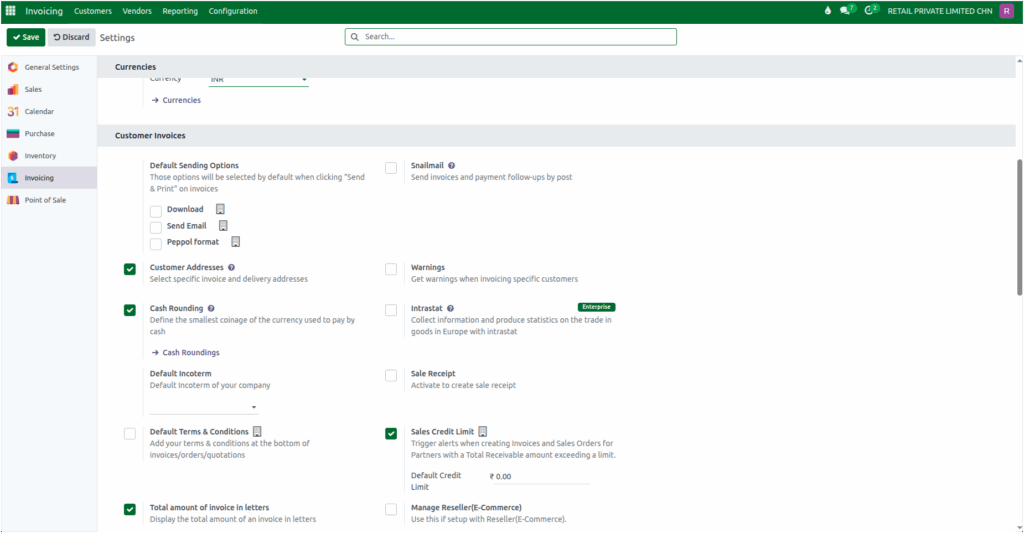
Task: Click the Settings search field
Action: coord(511,37)
